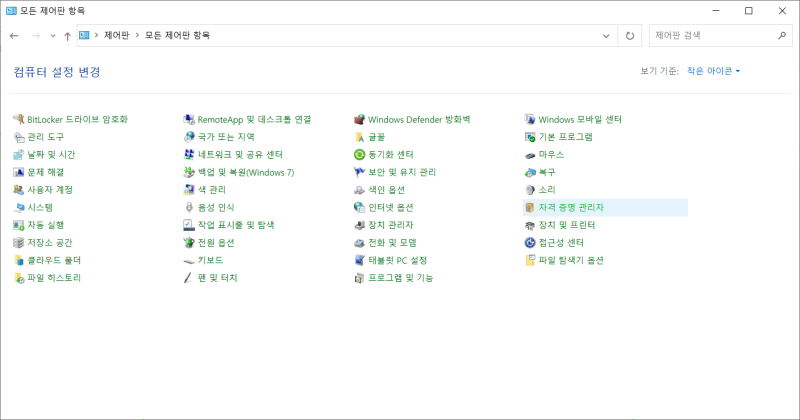Click the 글꼴 folder icon
Viewport: 800px width, 420px height.
360,137
